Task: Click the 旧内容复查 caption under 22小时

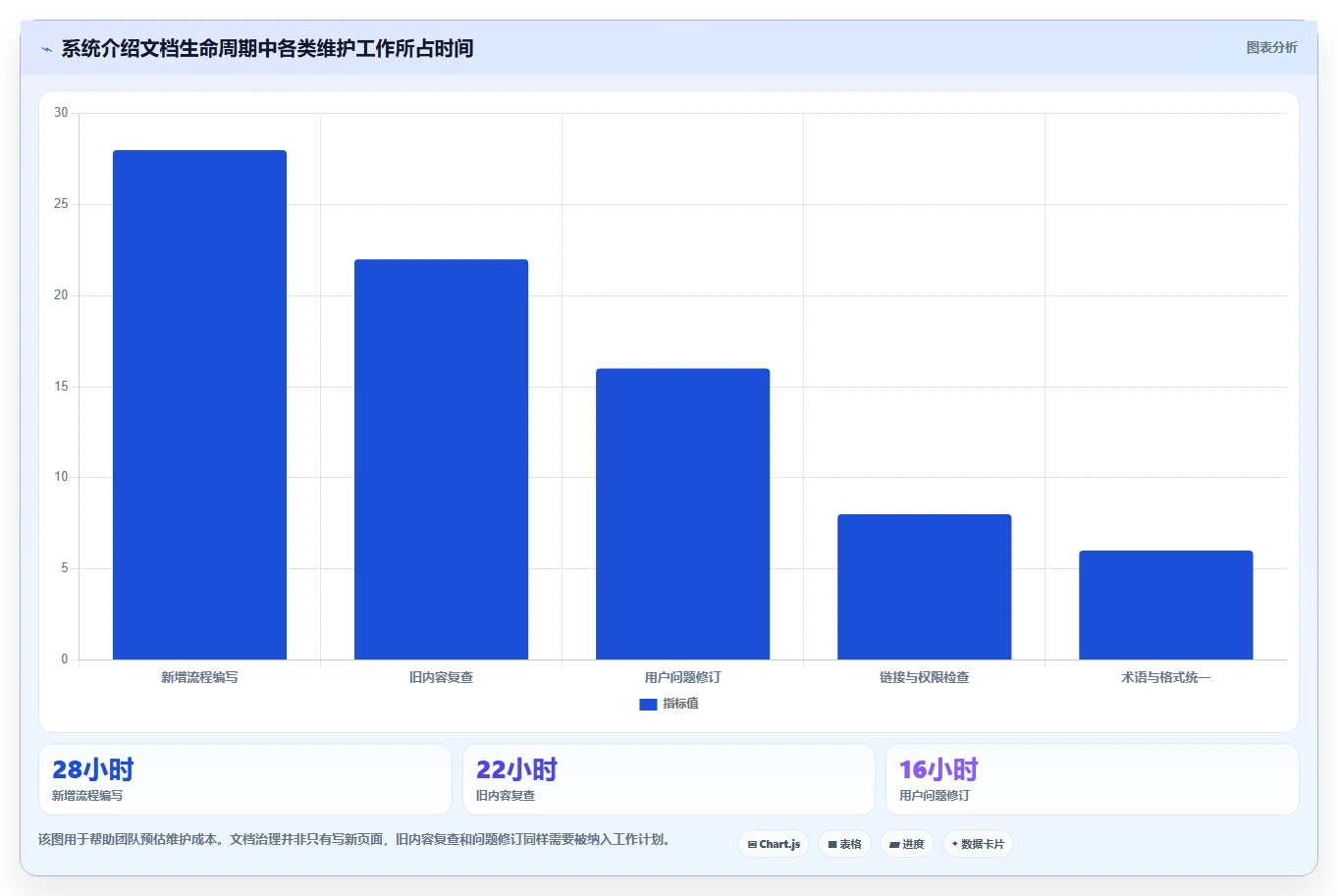Action: click(506, 796)
